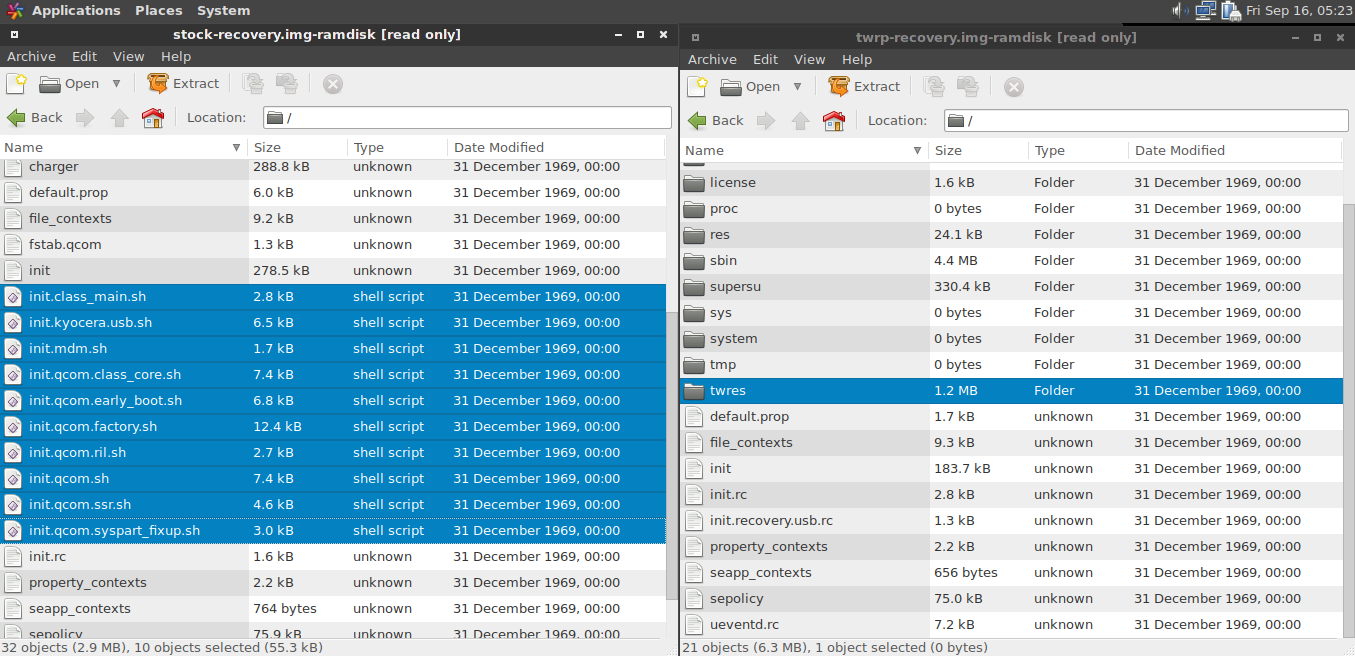Open Places menu in top panel
The image size is (1355, 656).
(x=159, y=10)
